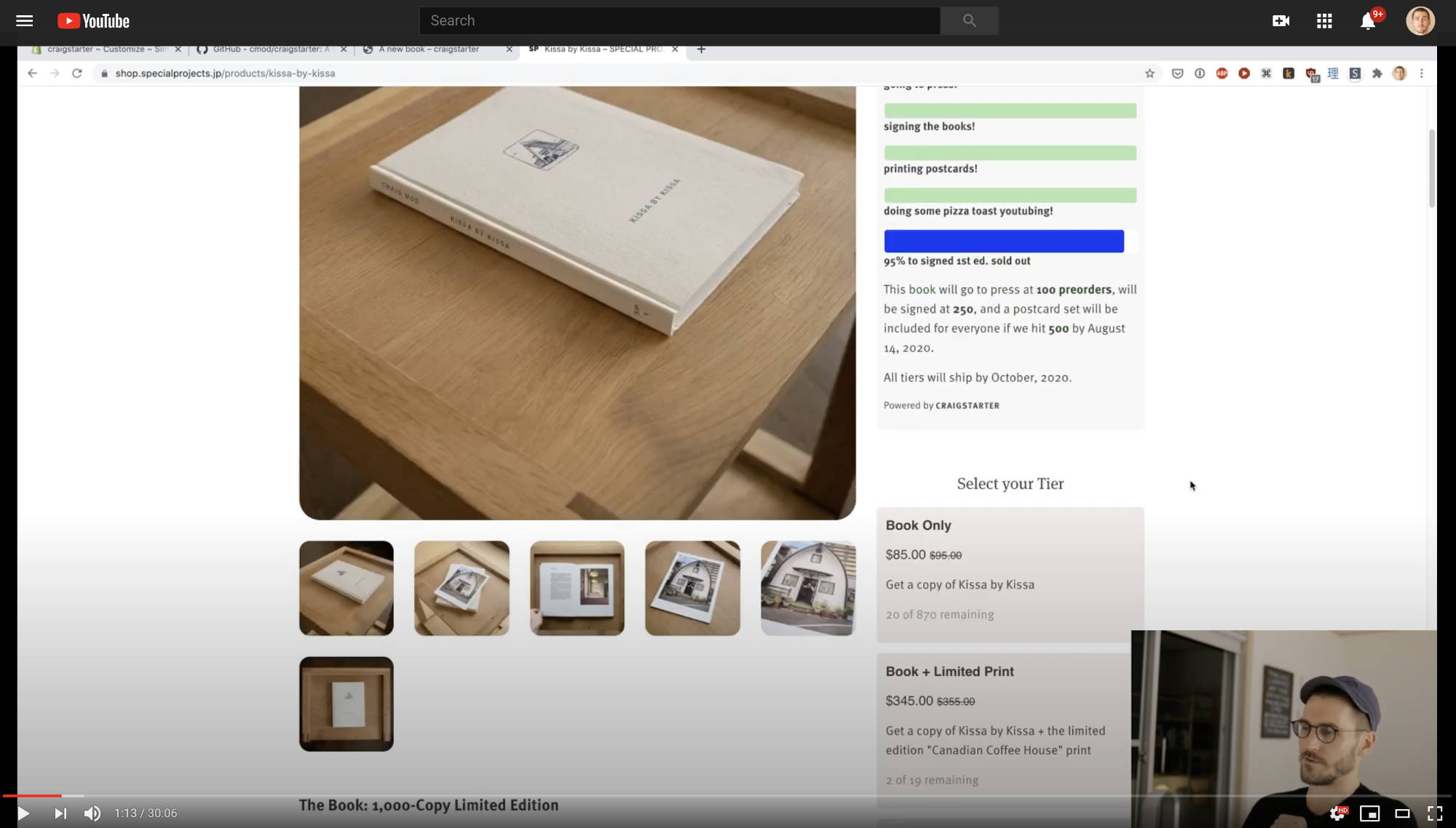Click the search magnifier button
The width and height of the screenshot is (1456, 828).
(x=968, y=20)
